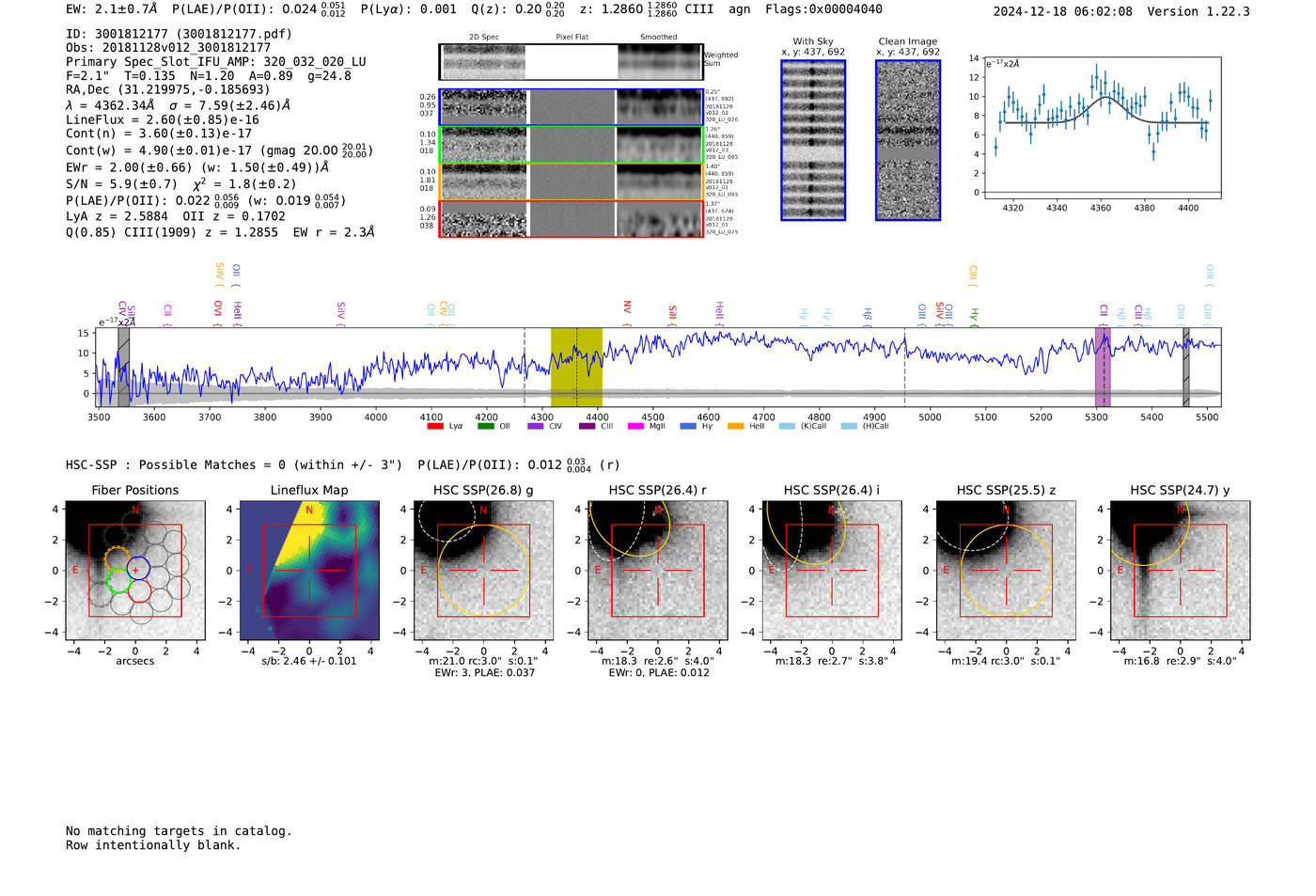1316x896 pixels.
Task: Click the hatched gray band near 5460
Action: (1186, 367)
